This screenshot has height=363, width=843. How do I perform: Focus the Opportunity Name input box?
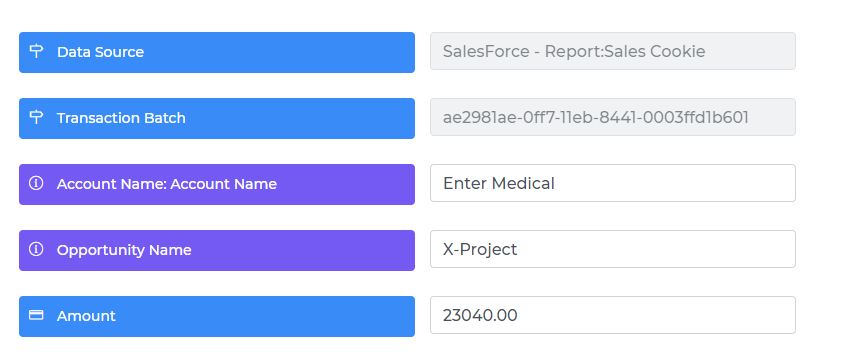[x=613, y=249]
